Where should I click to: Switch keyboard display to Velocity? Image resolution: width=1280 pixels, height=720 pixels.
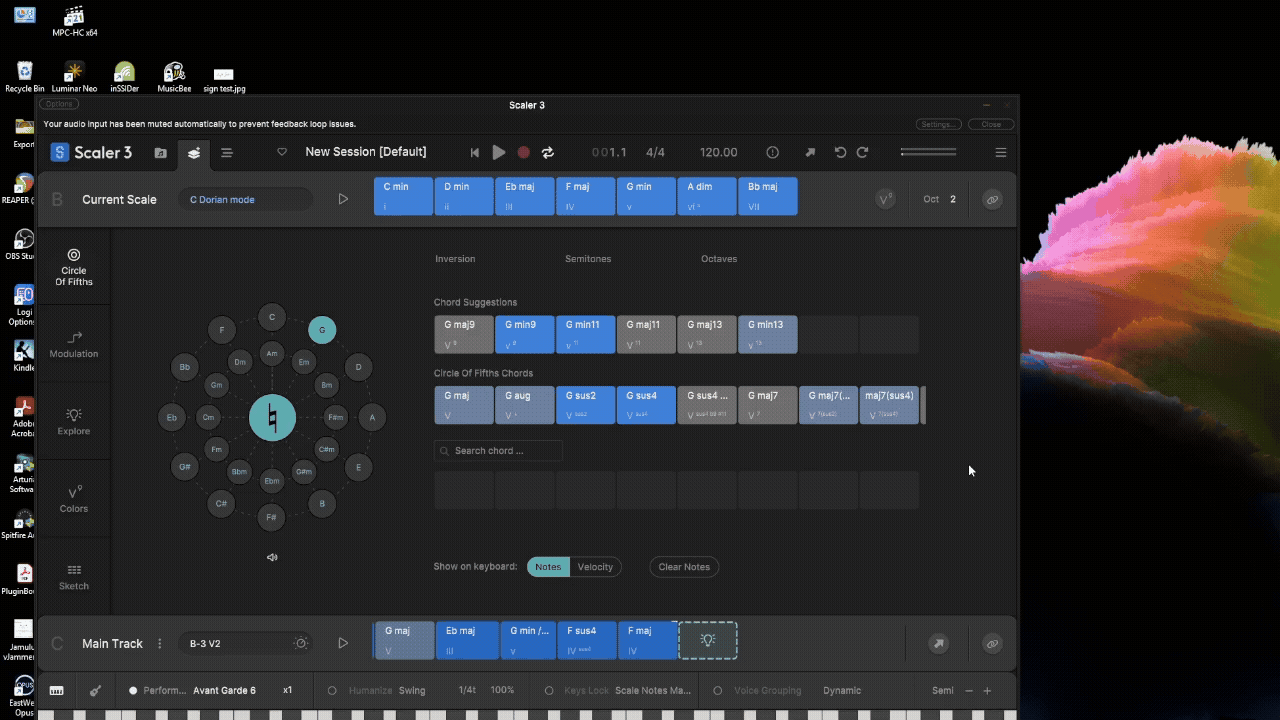pyautogui.click(x=595, y=567)
